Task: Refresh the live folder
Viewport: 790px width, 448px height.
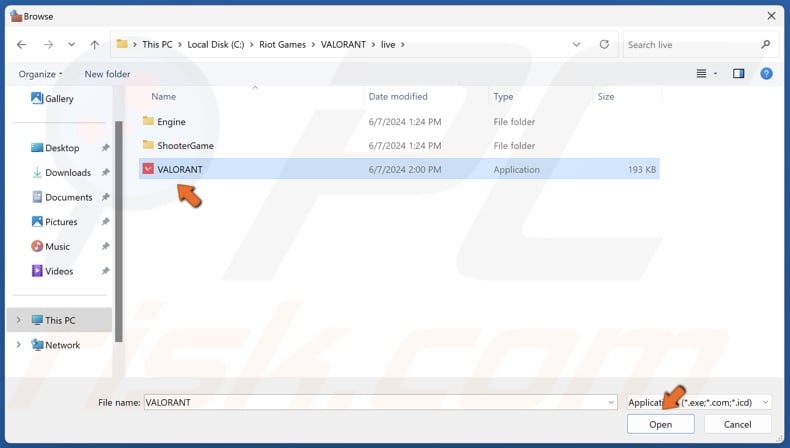Action: (604, 44)
